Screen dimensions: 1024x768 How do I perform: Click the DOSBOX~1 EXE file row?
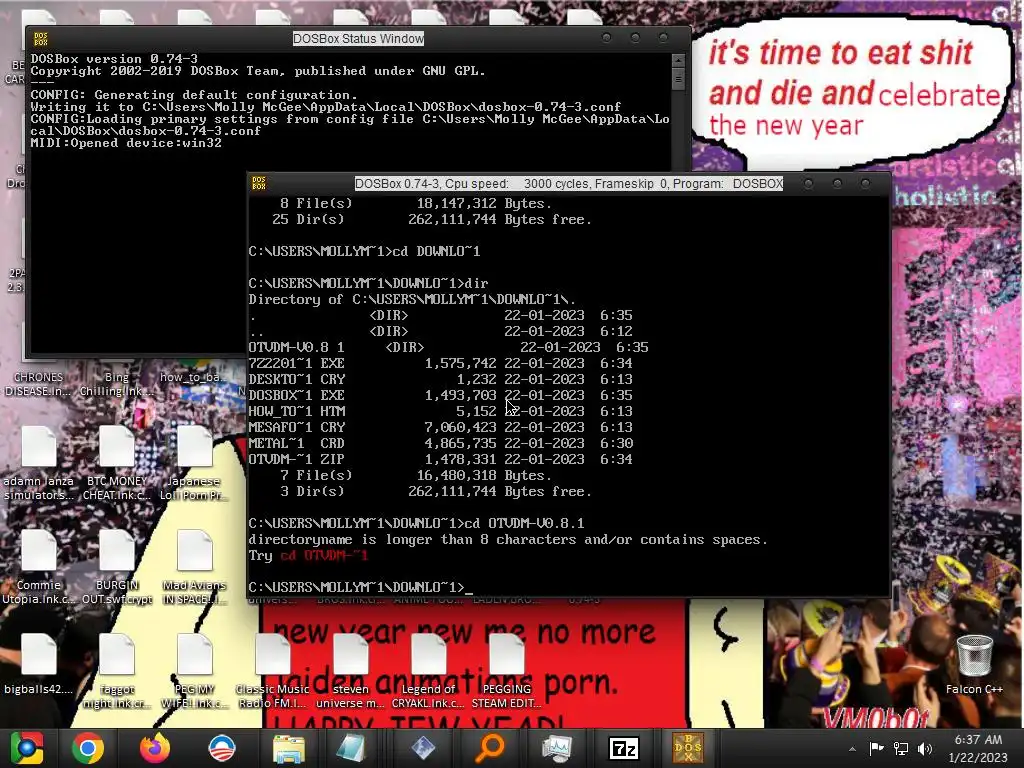(x=440, y=395)
